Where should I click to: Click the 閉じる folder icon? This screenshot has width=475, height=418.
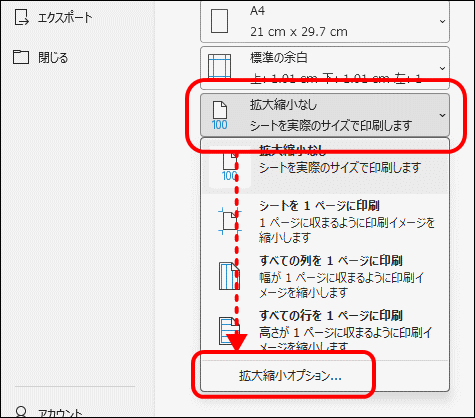[21, 57]
